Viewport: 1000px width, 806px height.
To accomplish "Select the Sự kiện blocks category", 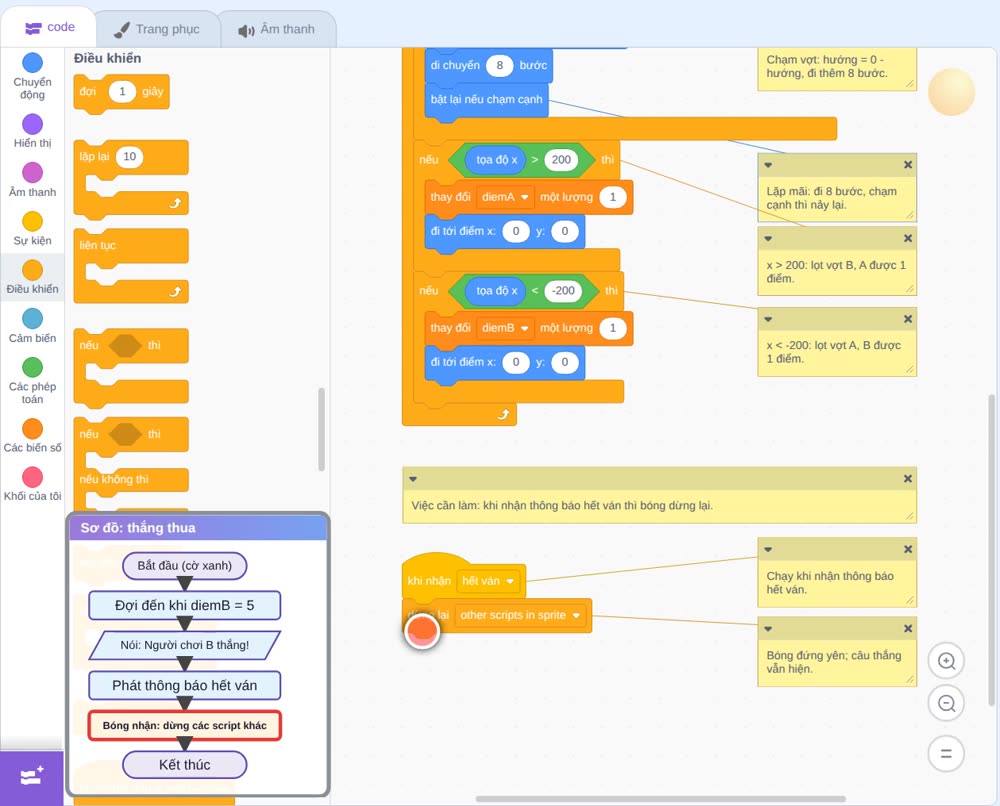I will (x=33, y=228).
